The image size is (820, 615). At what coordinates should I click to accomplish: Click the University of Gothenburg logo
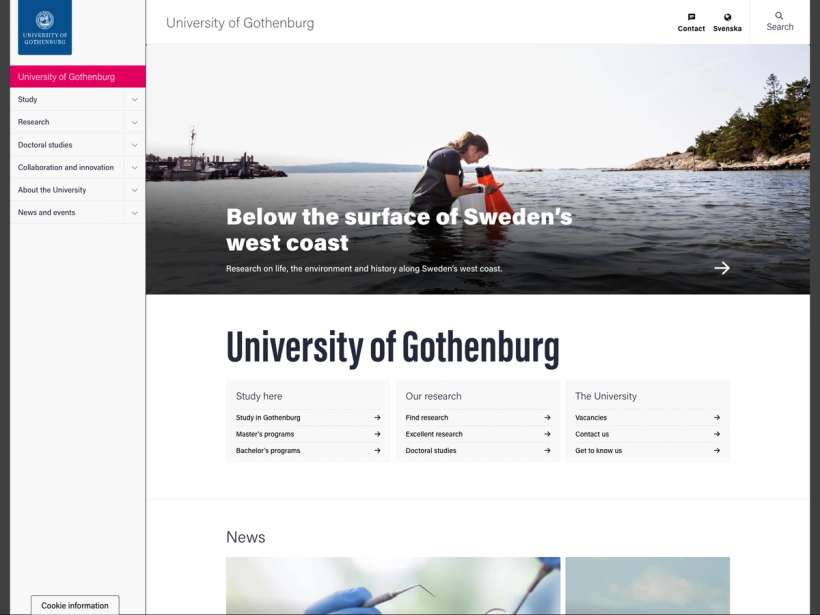(x=45, y=27)
